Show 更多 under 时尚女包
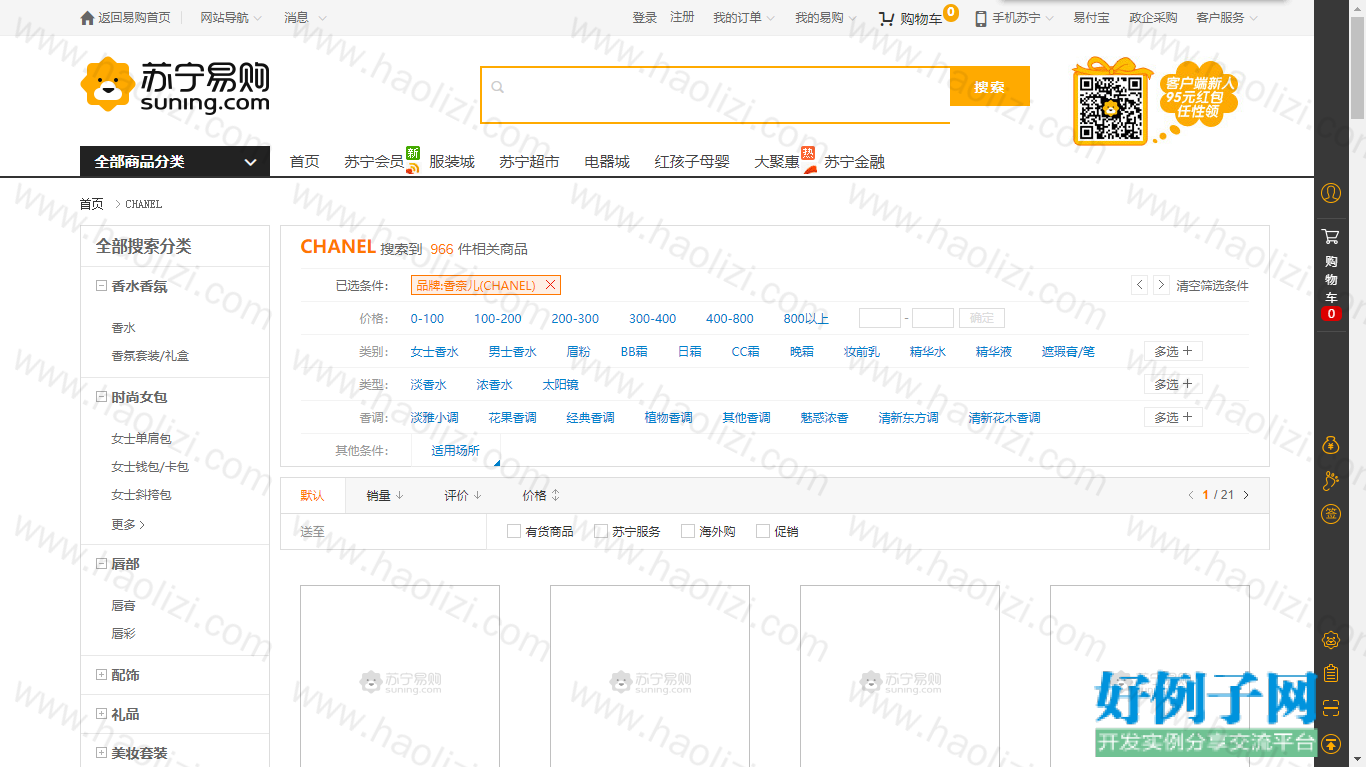 (128, 524)
